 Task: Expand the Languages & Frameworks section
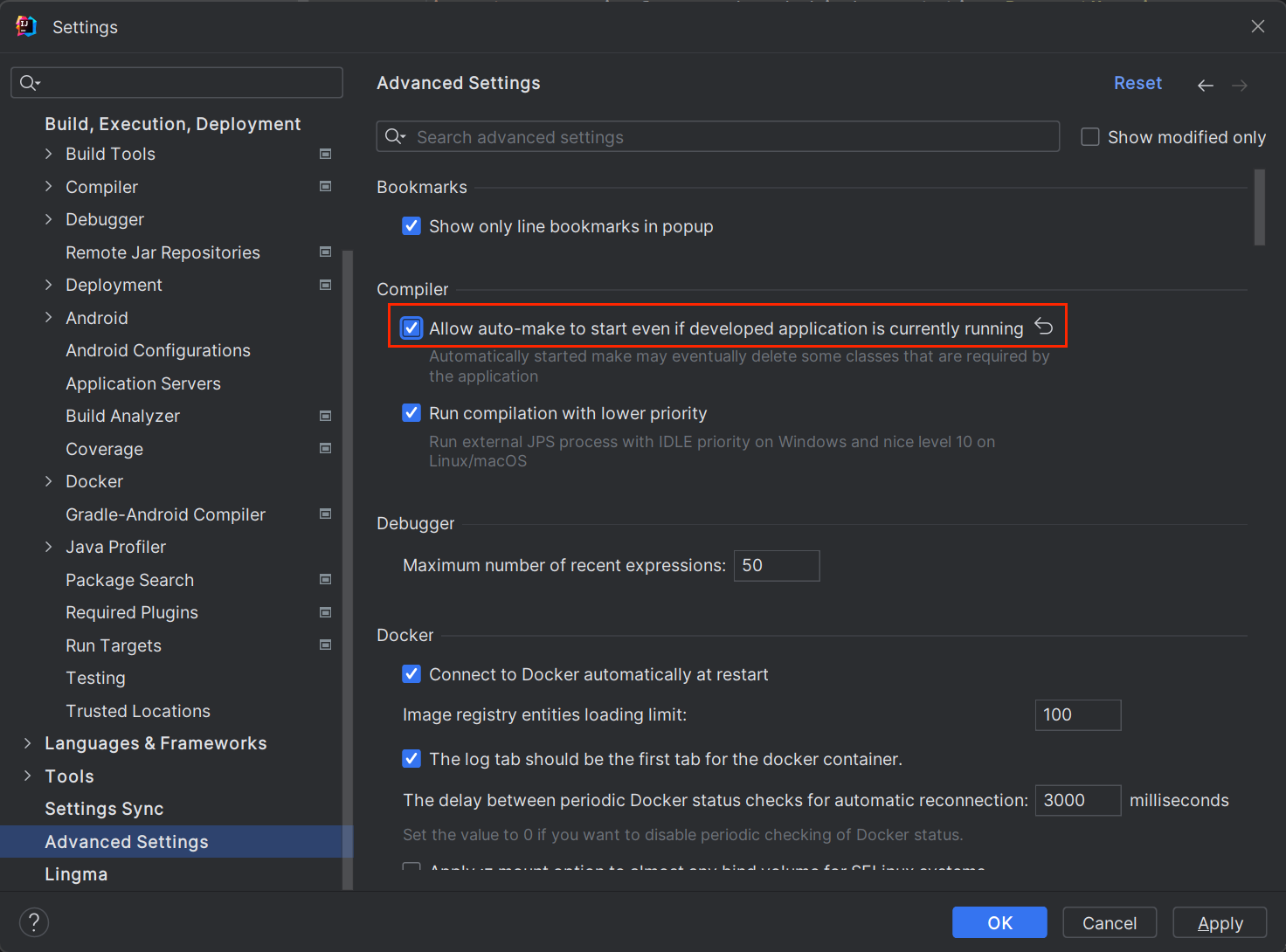28,743
